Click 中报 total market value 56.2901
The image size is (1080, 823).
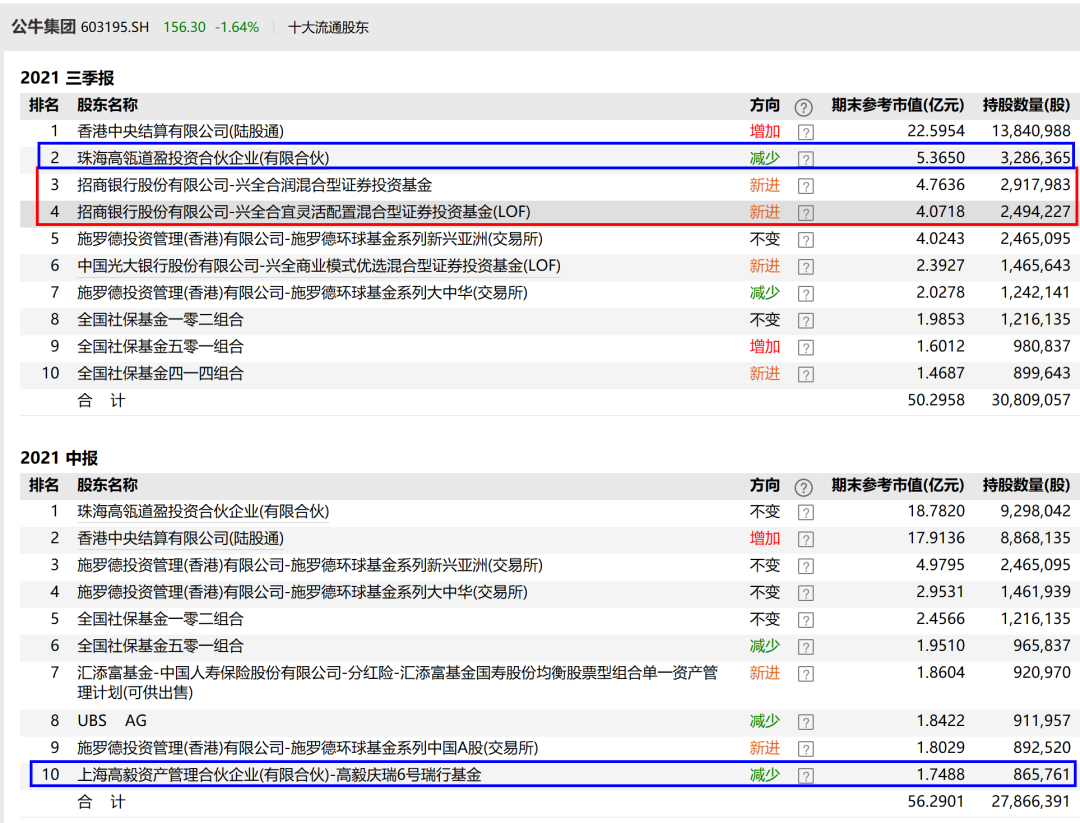[936, 802]
